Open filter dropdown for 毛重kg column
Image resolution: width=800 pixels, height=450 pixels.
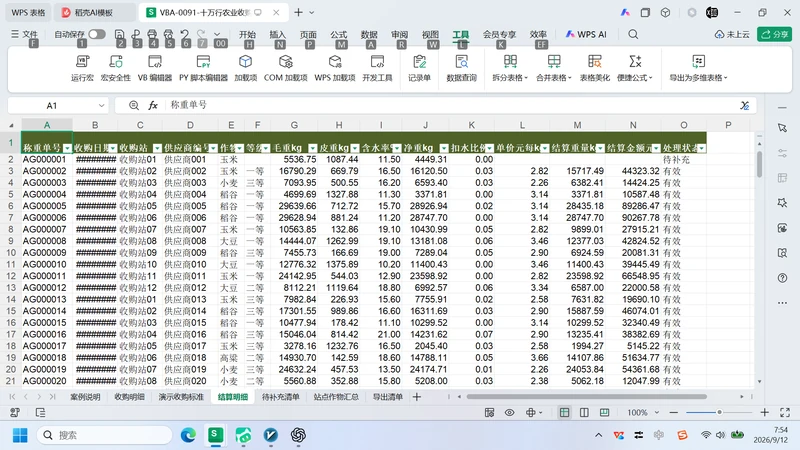point(313,148)
